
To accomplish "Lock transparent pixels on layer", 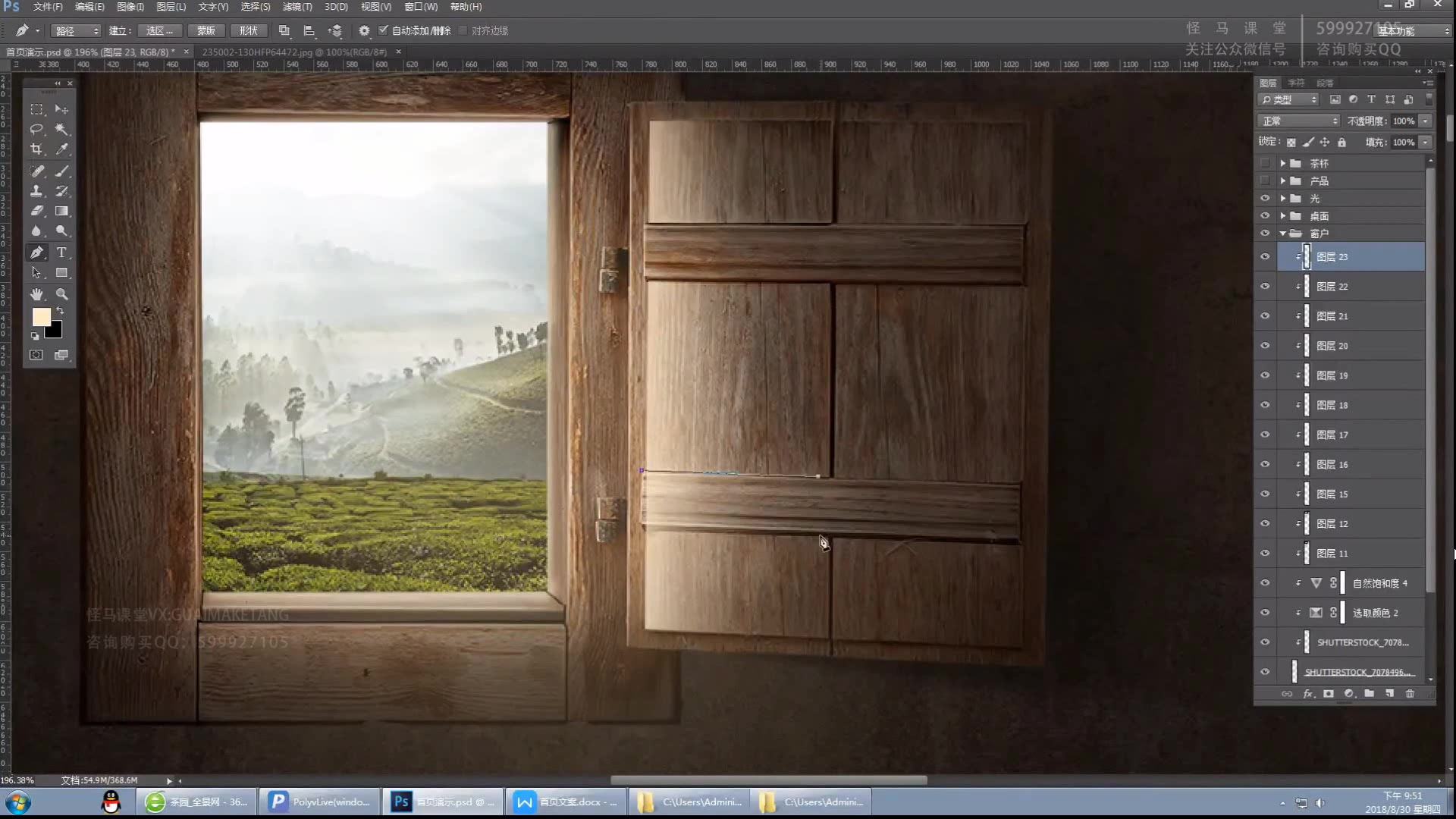I will click(1291, 143).
